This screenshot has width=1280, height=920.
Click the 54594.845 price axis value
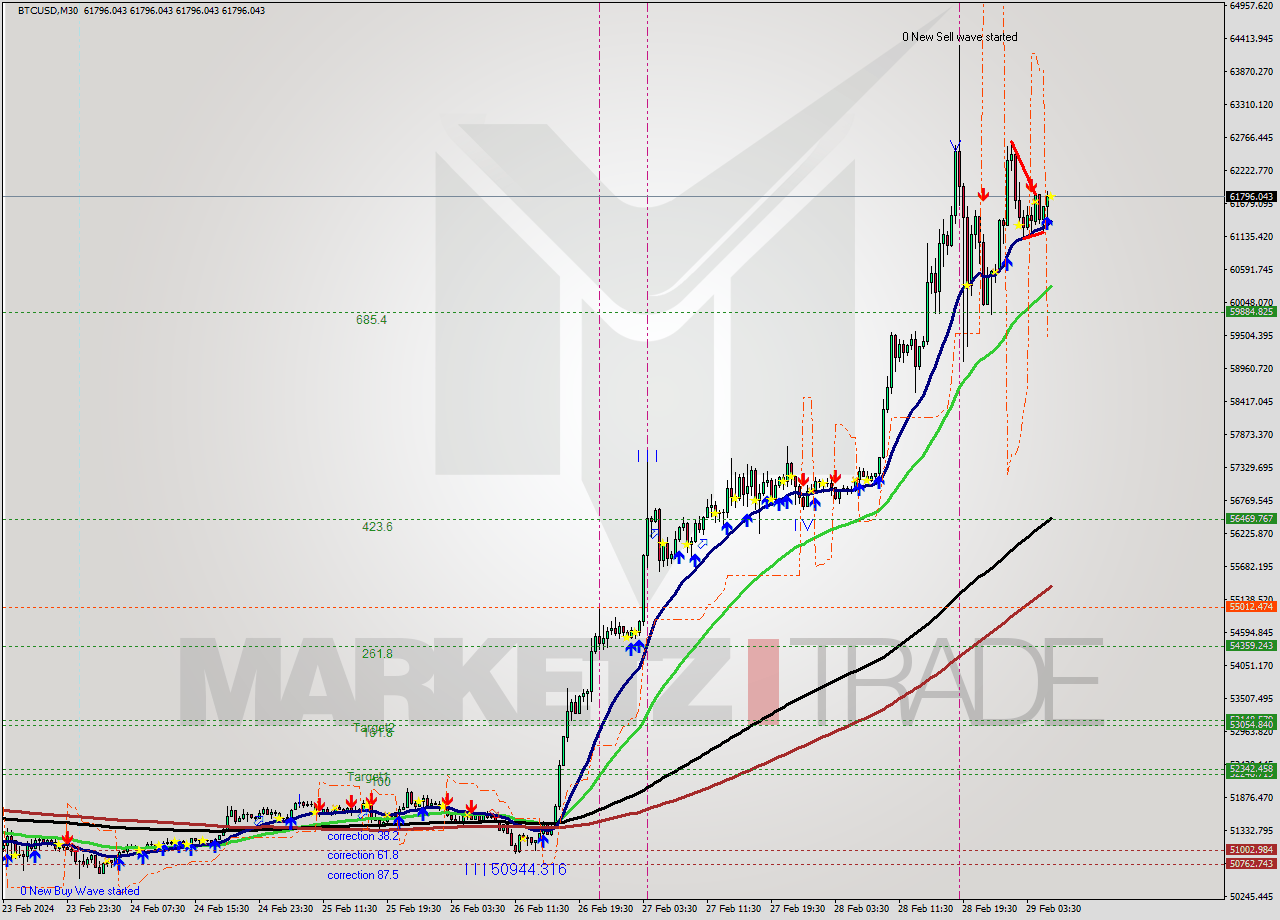coord(1251,633)
